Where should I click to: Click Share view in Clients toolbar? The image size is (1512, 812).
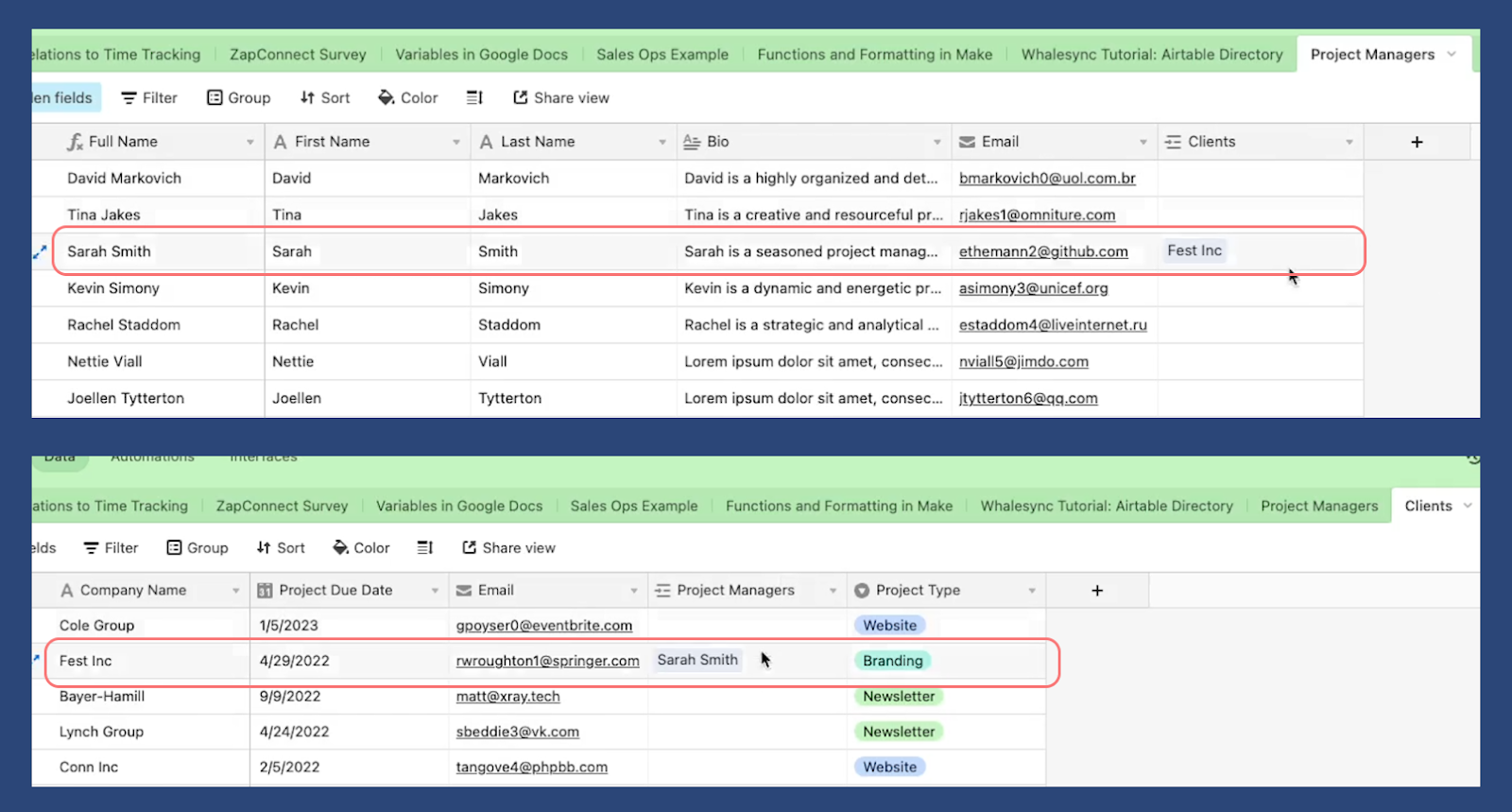pos(508,547)
